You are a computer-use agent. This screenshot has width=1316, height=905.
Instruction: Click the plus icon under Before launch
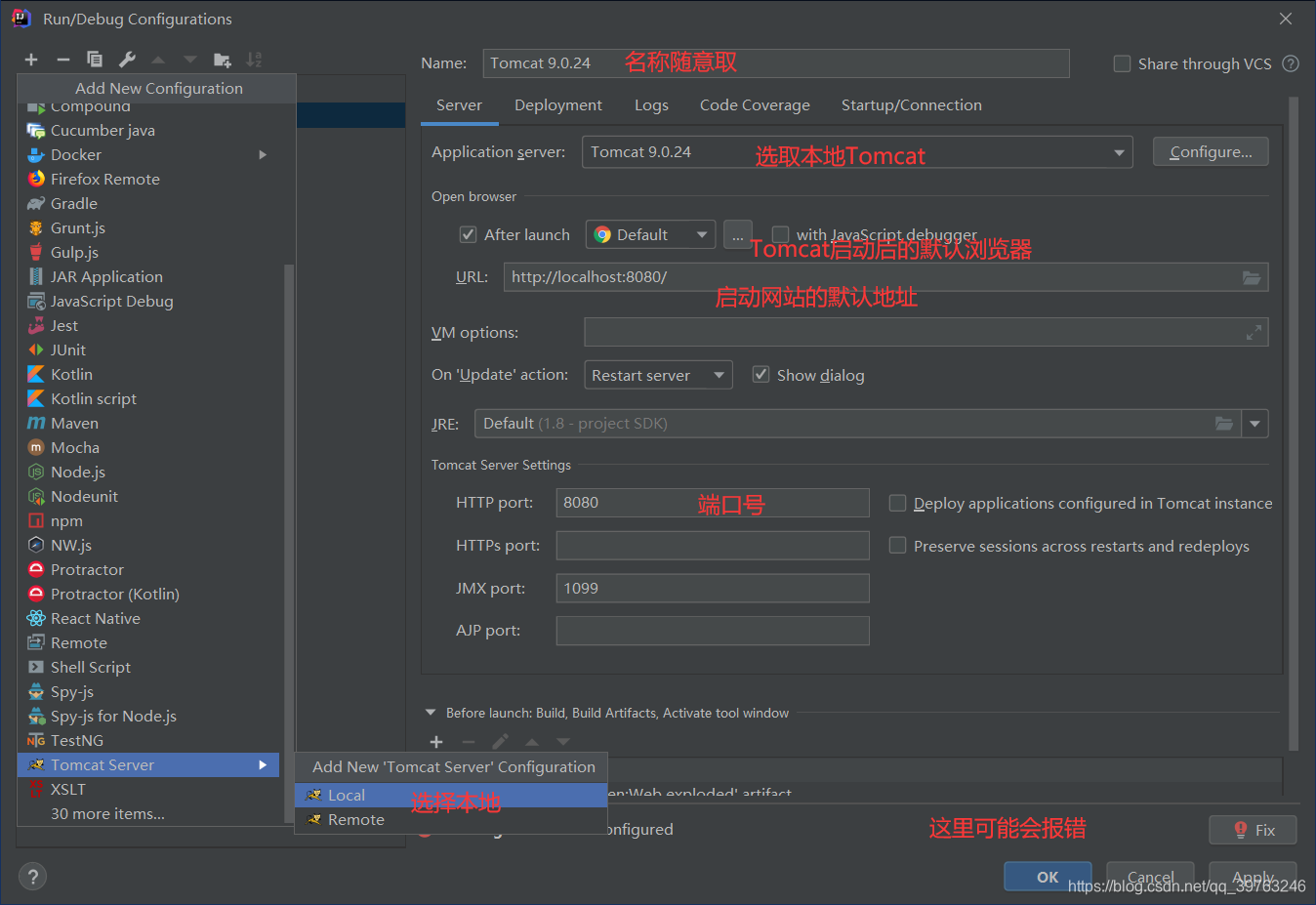click(436, 742)
